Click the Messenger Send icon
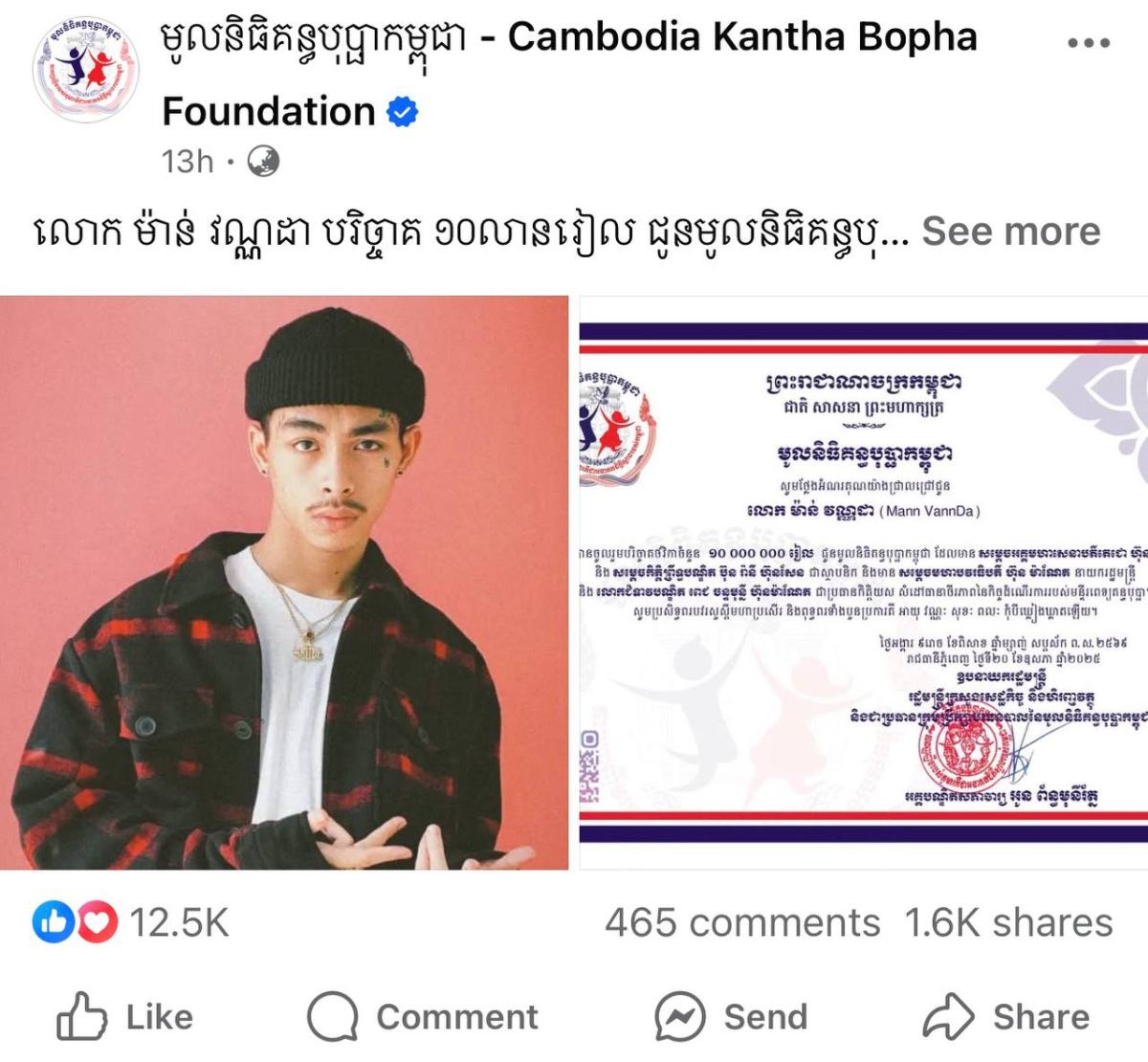The width and height of the screenshot is (1148, 1062). coord(680,1017)
